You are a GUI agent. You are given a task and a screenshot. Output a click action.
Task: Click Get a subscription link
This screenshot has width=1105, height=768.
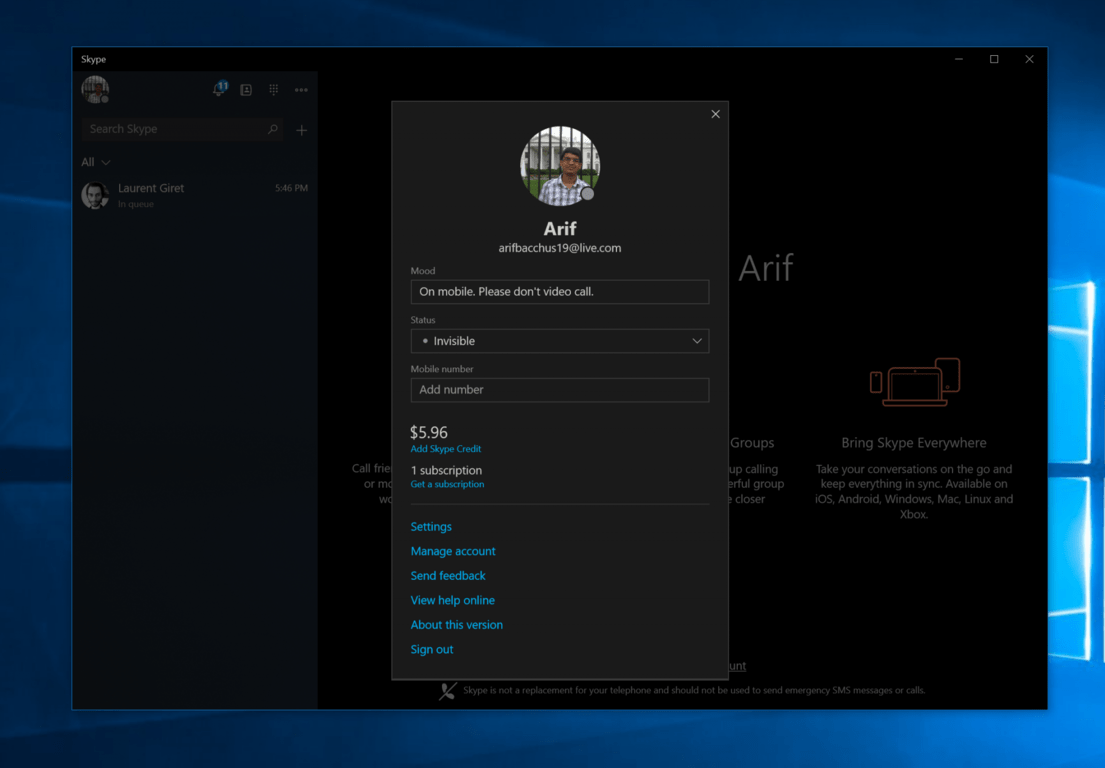click(447, 484)
